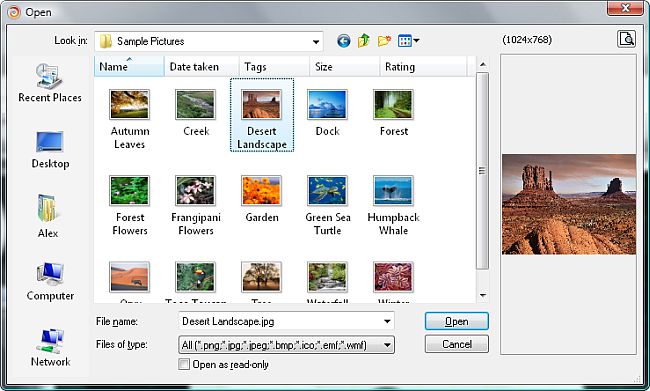Select the Waterfall thumbnail in bottom row
The width and height of the screenshot is (650, 391).
pyautogui.click(x=327, y=277)
